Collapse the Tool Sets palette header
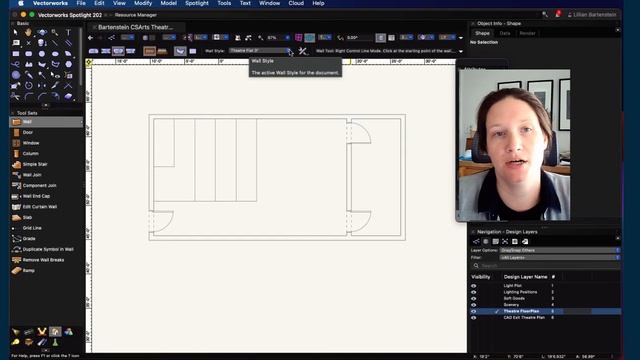 tap(13, 113)
